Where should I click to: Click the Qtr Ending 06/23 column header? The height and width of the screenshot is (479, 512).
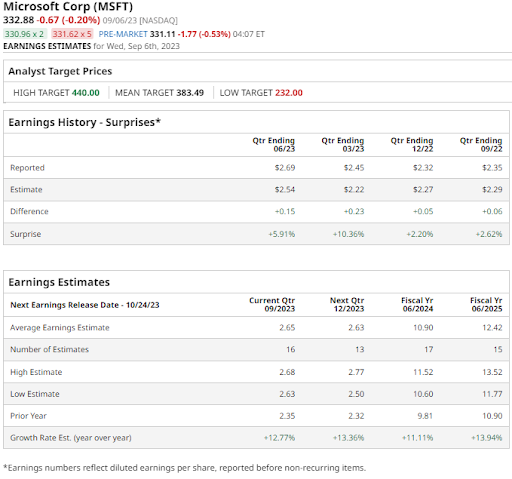tap(274, 145)
